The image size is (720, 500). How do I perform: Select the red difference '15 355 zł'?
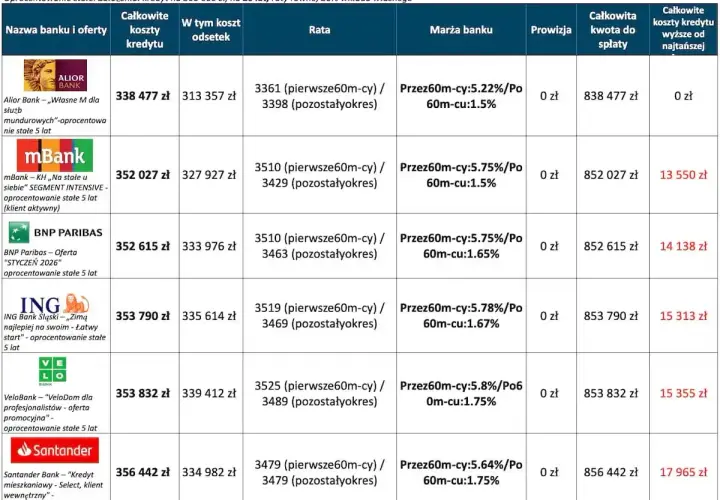683,393
